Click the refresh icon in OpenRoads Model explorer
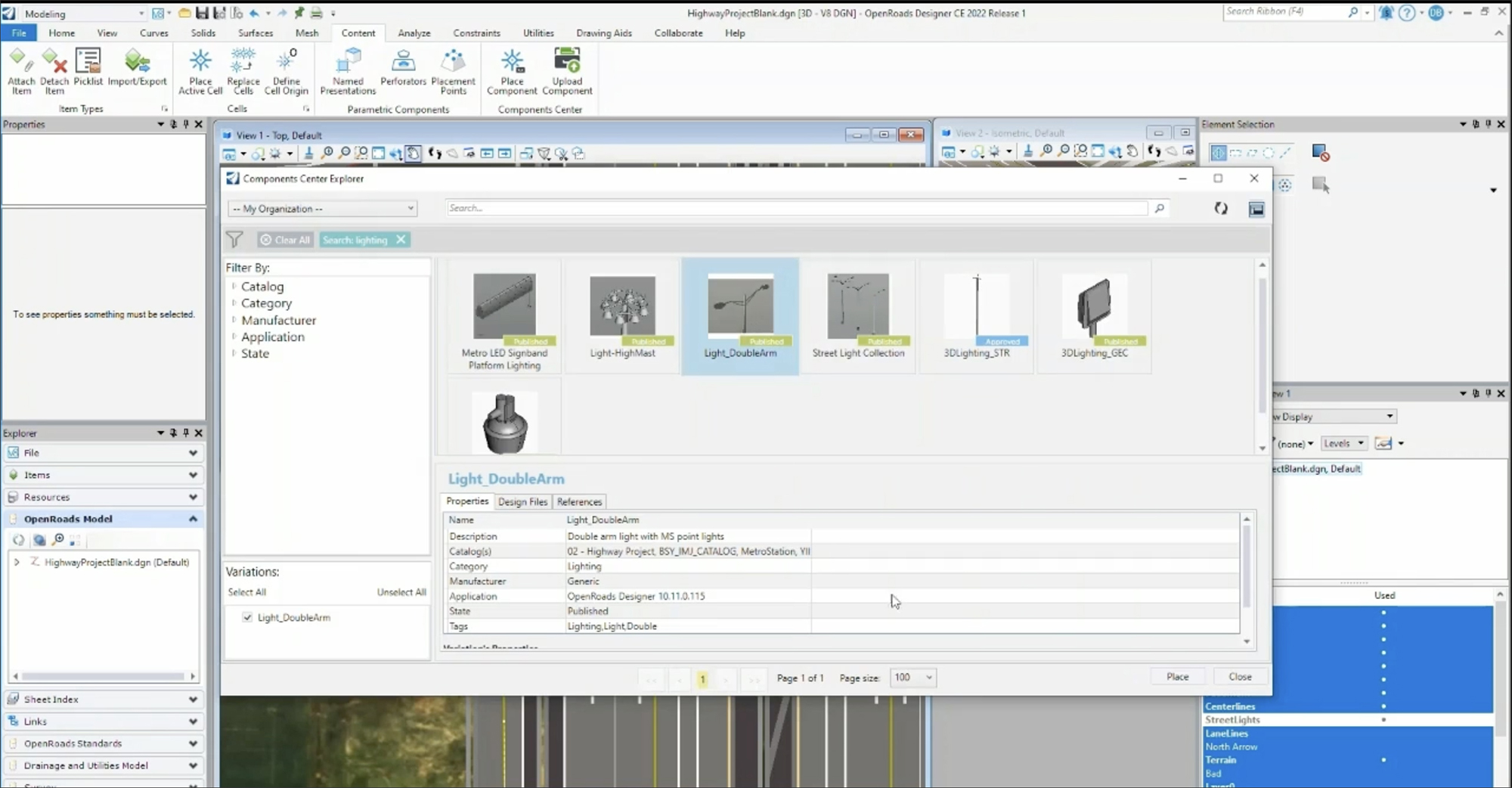 tap(19, 540)
